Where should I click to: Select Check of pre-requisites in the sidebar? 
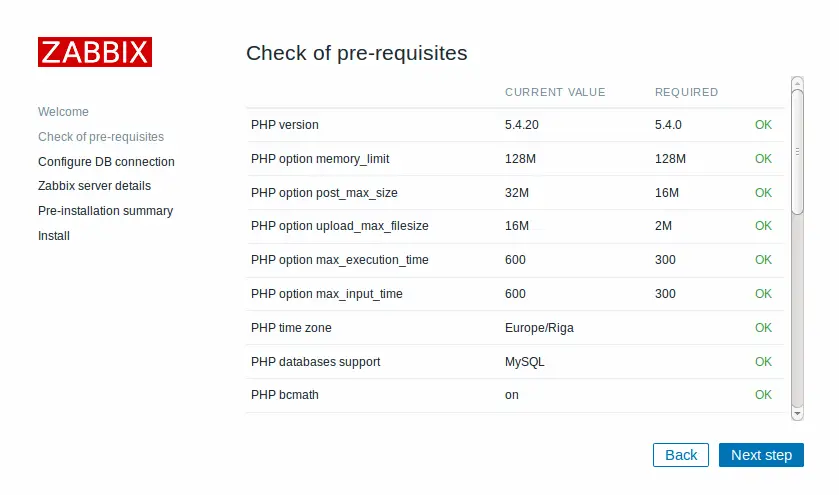[101, 137]
